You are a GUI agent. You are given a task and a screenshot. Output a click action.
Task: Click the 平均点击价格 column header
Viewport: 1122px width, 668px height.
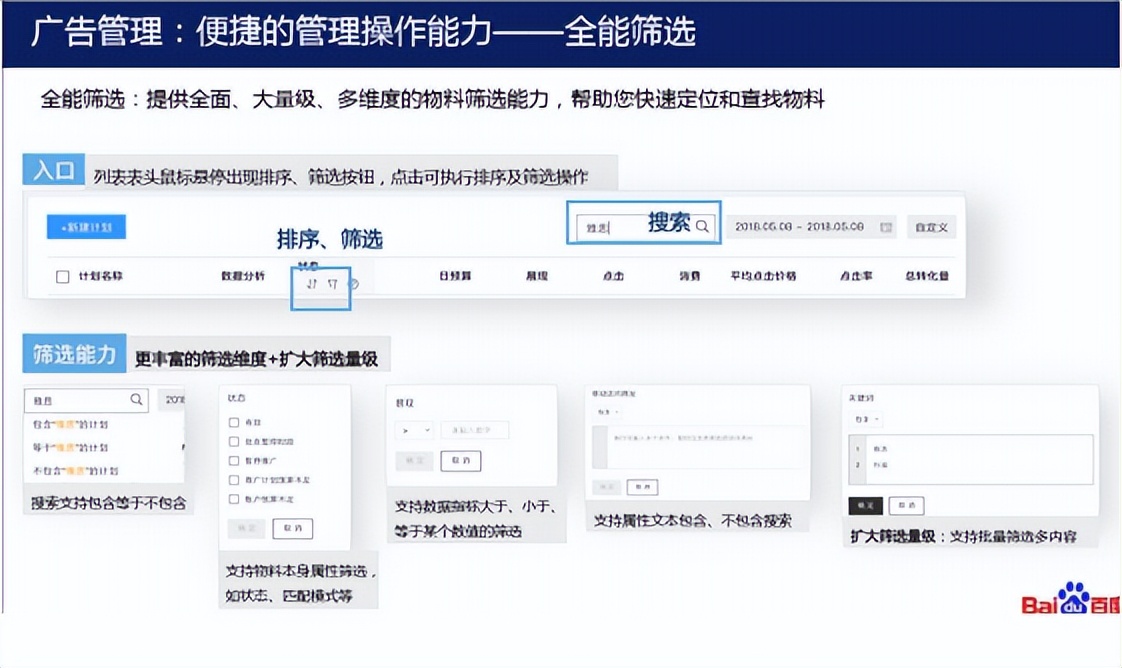click(x=763, y=275)
